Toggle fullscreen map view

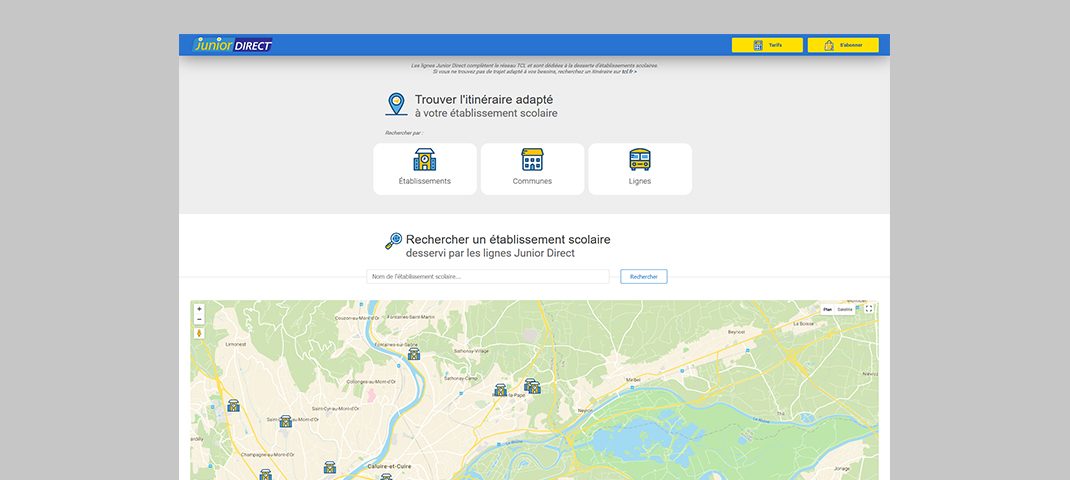tap(869, 309)
